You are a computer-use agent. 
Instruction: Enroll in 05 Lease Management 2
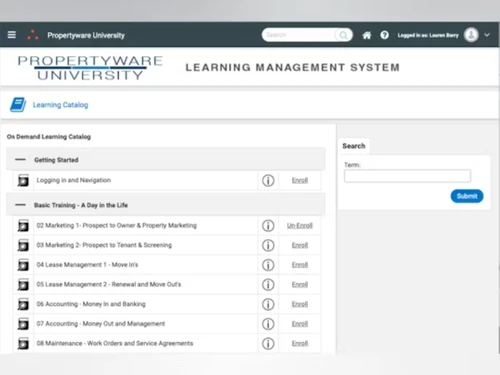pos(300,285)
